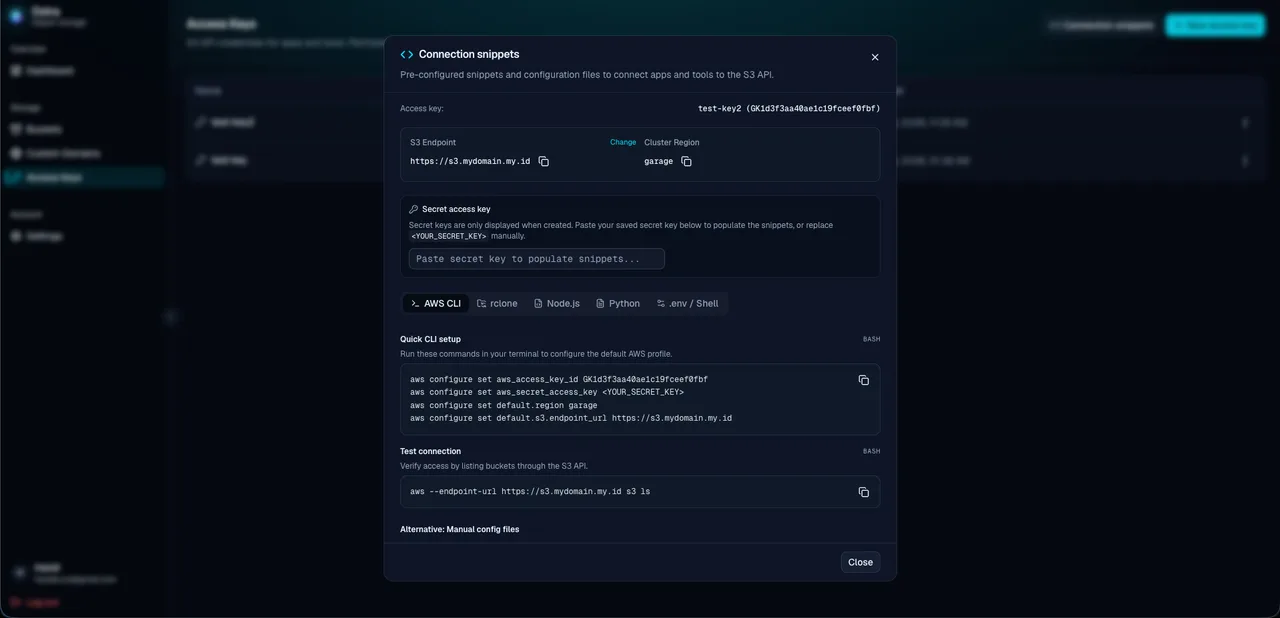Screen dimensions: 1280x618
Task: Open the Node.js snippet tab
Action: pyautogui.click(x=557, y=303)
